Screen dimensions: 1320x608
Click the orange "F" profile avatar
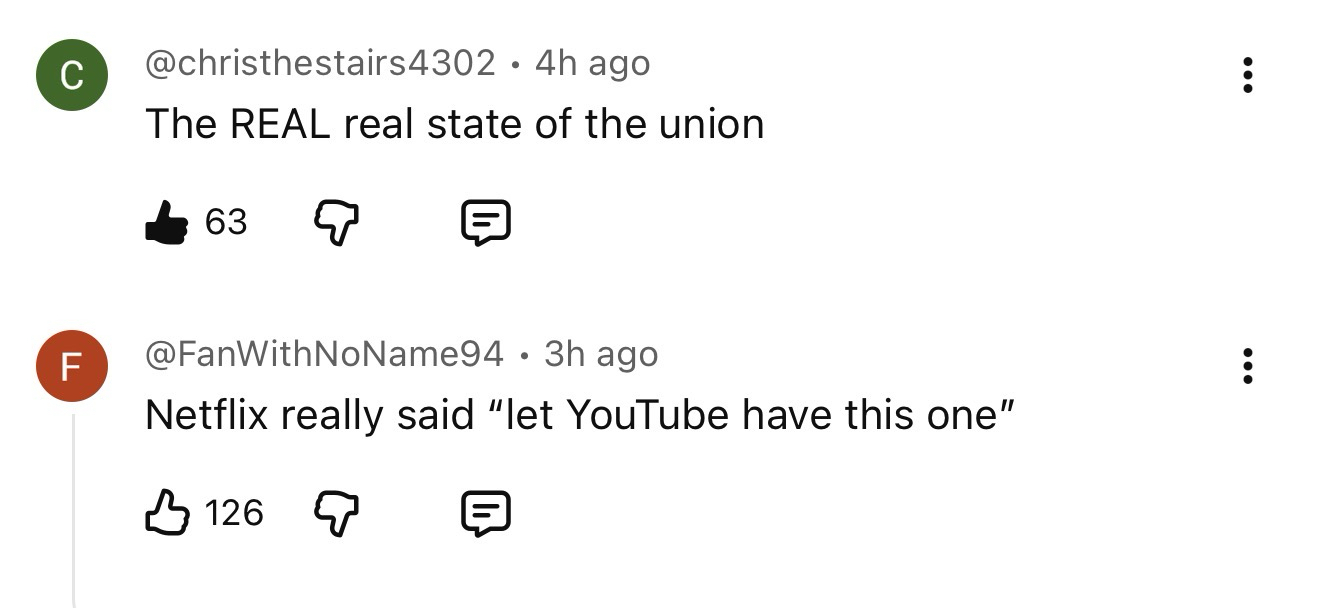pyautogui.click(x=71, y=366)
